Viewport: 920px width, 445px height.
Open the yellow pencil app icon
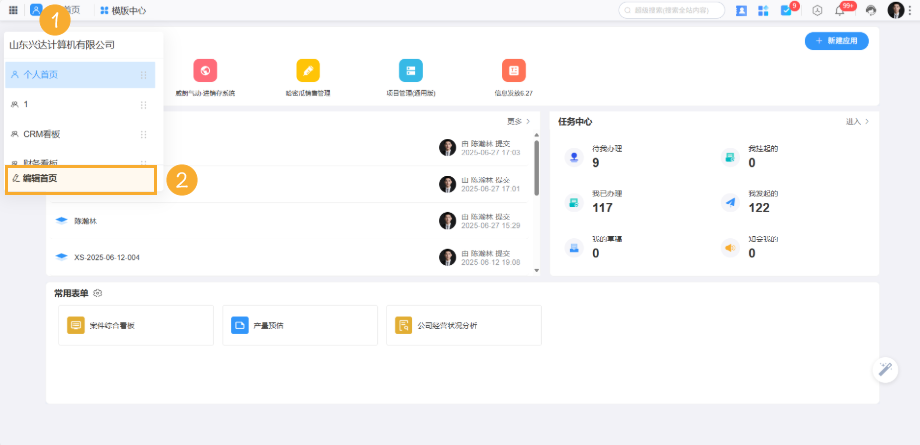(308, 70)
